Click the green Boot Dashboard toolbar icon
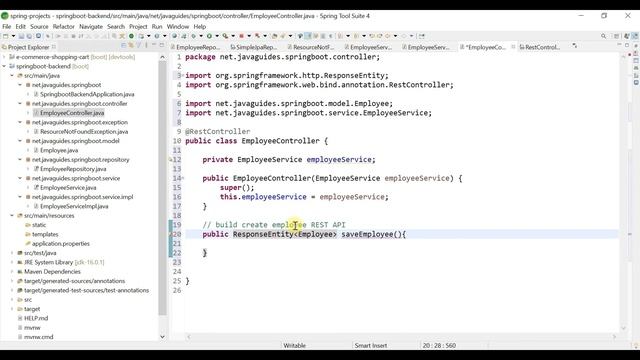Image resolution: width=640 pixels, height=360 pixels. (131, 36)
